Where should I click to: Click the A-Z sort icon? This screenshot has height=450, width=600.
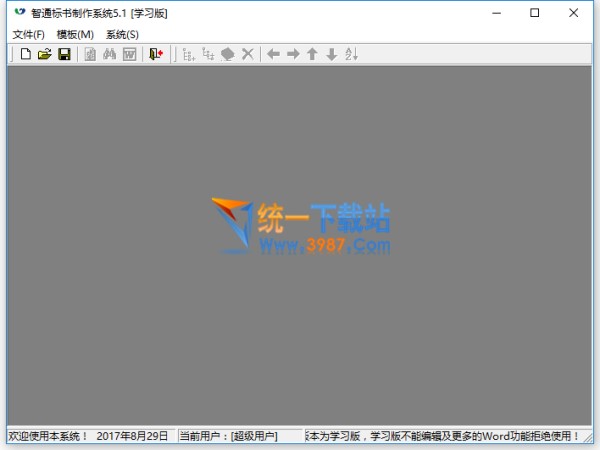(x=351, y=54)
